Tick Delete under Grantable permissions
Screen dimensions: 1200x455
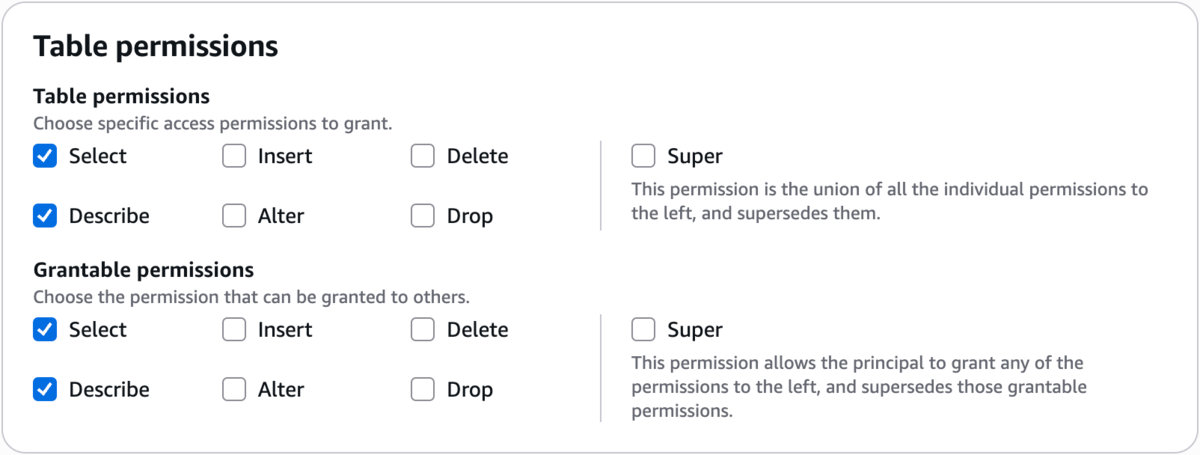(x=423, y=330)
